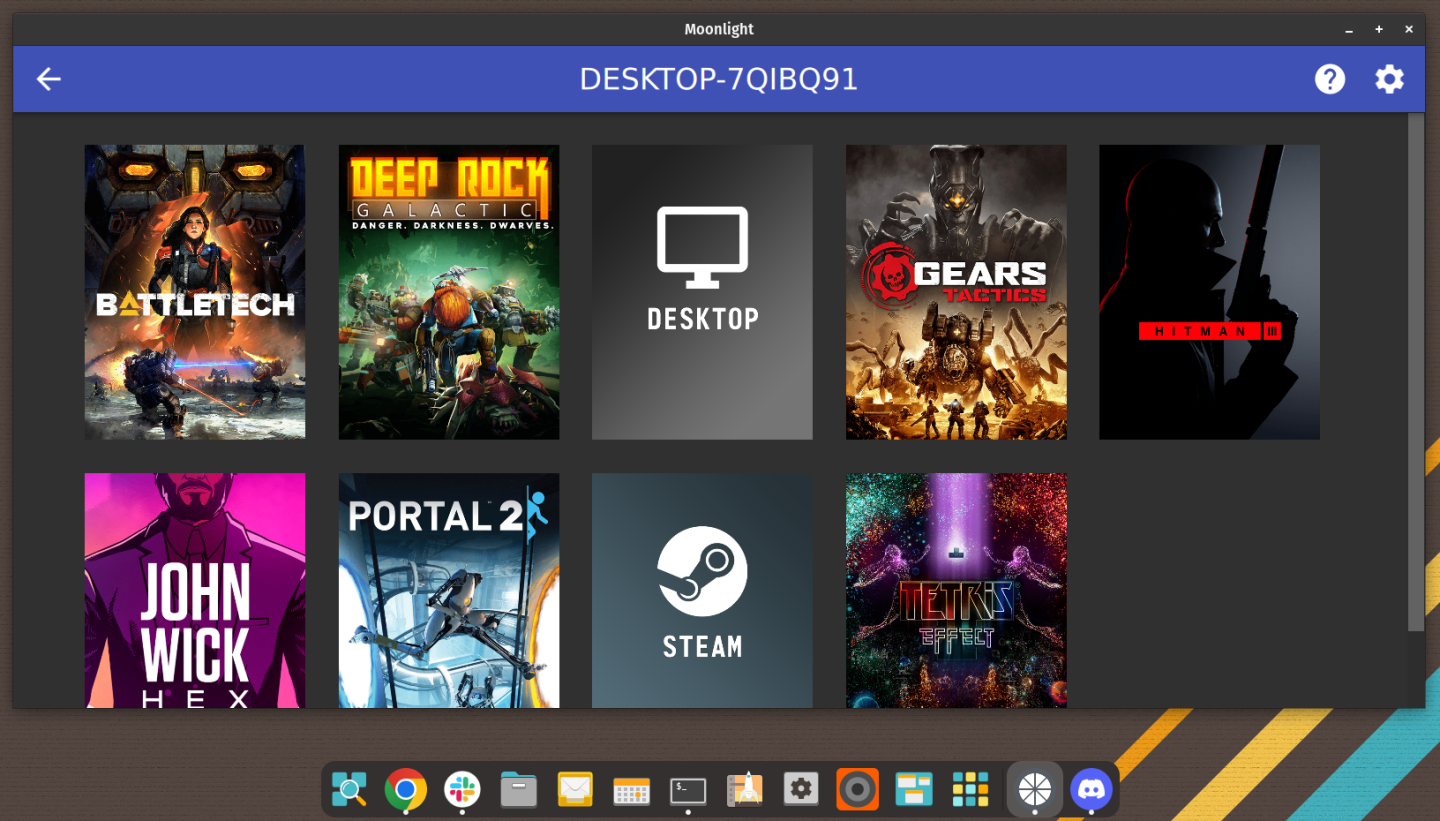Open Slack from the dock
This screenshot has width=1440, height=821.
click(x=462, y=789)
